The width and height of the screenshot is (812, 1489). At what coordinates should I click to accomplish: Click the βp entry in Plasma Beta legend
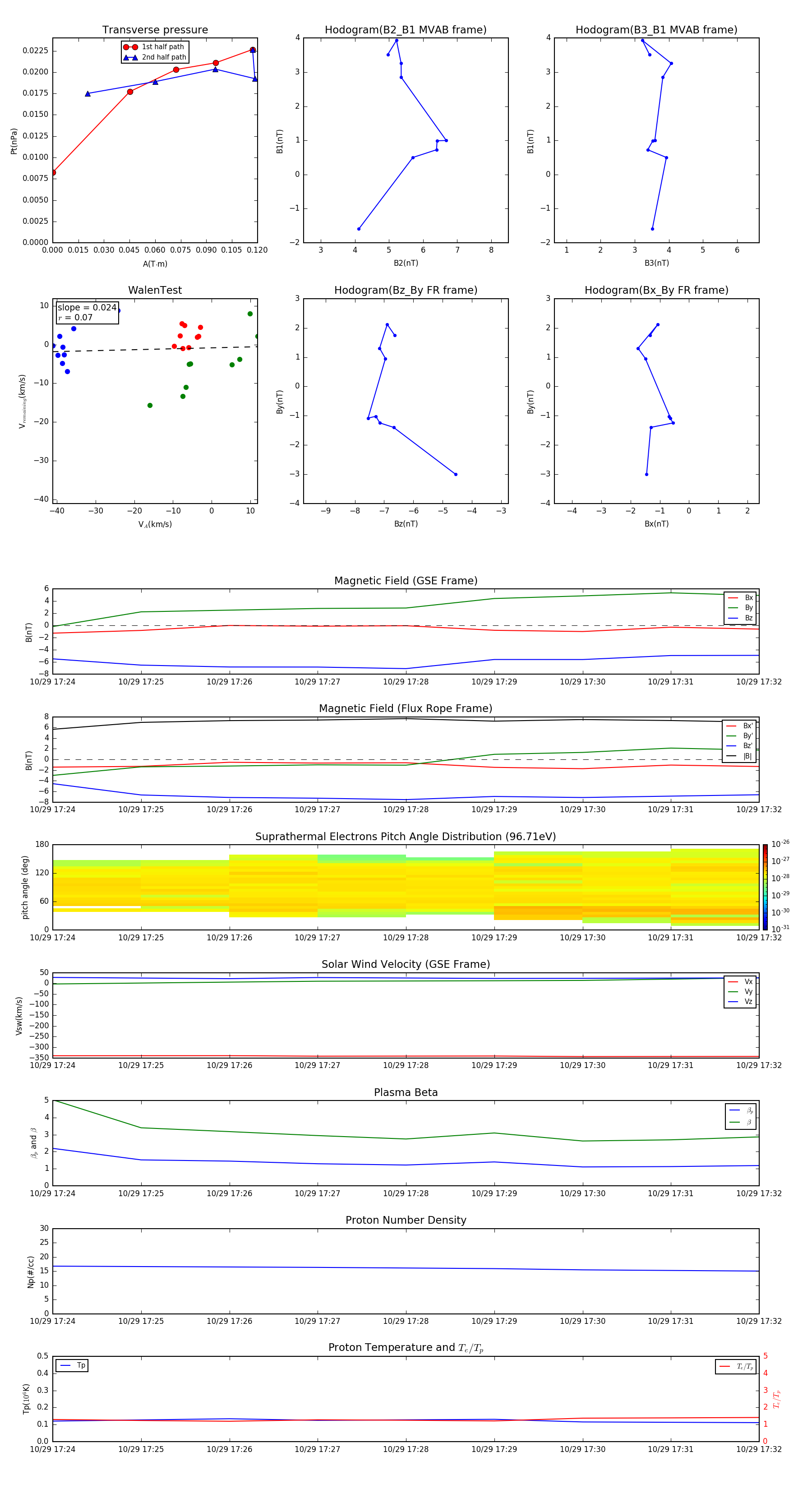click(742, 1110)
